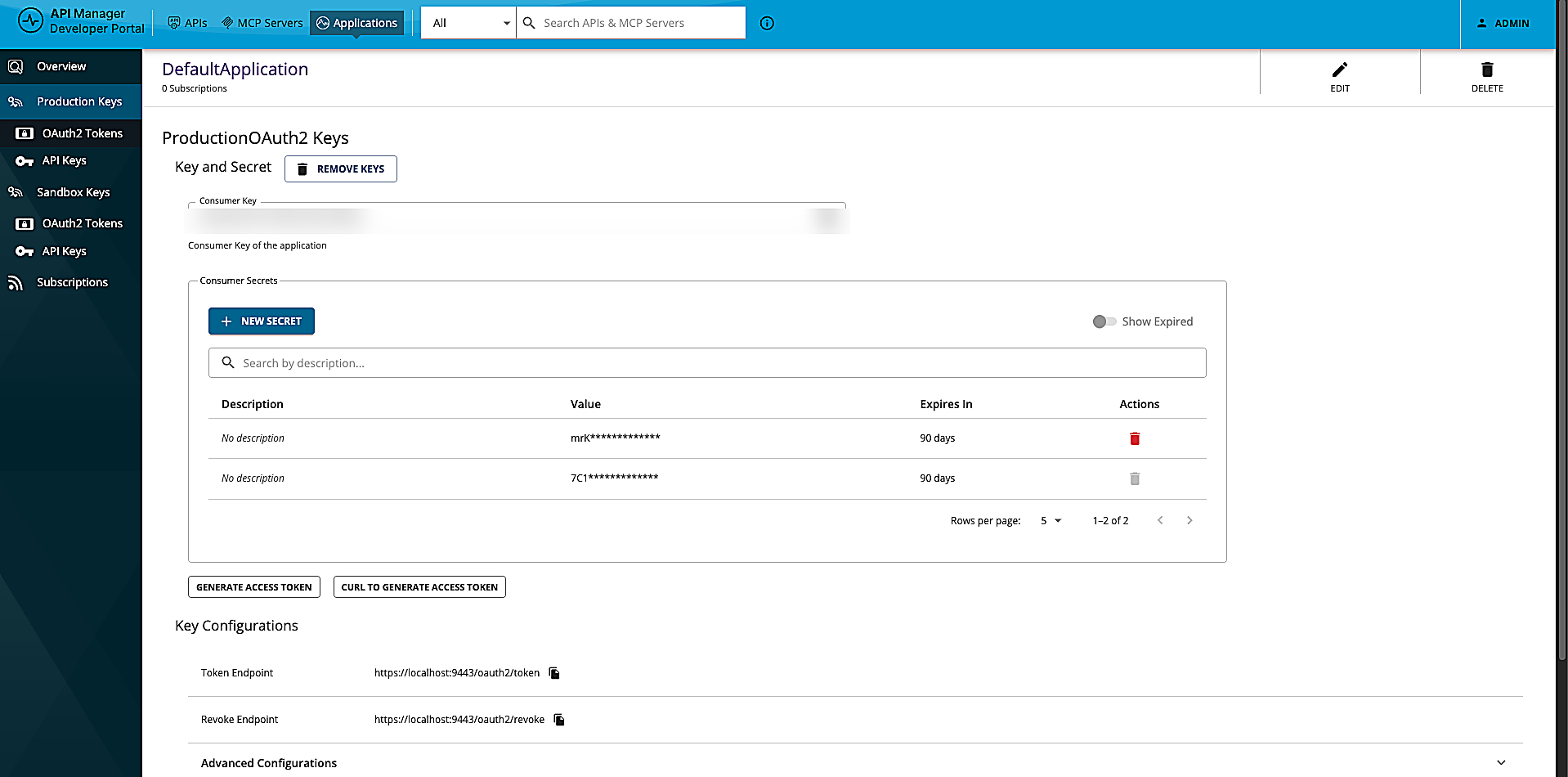Click the mrK************* secret value

tap(616, 438)
